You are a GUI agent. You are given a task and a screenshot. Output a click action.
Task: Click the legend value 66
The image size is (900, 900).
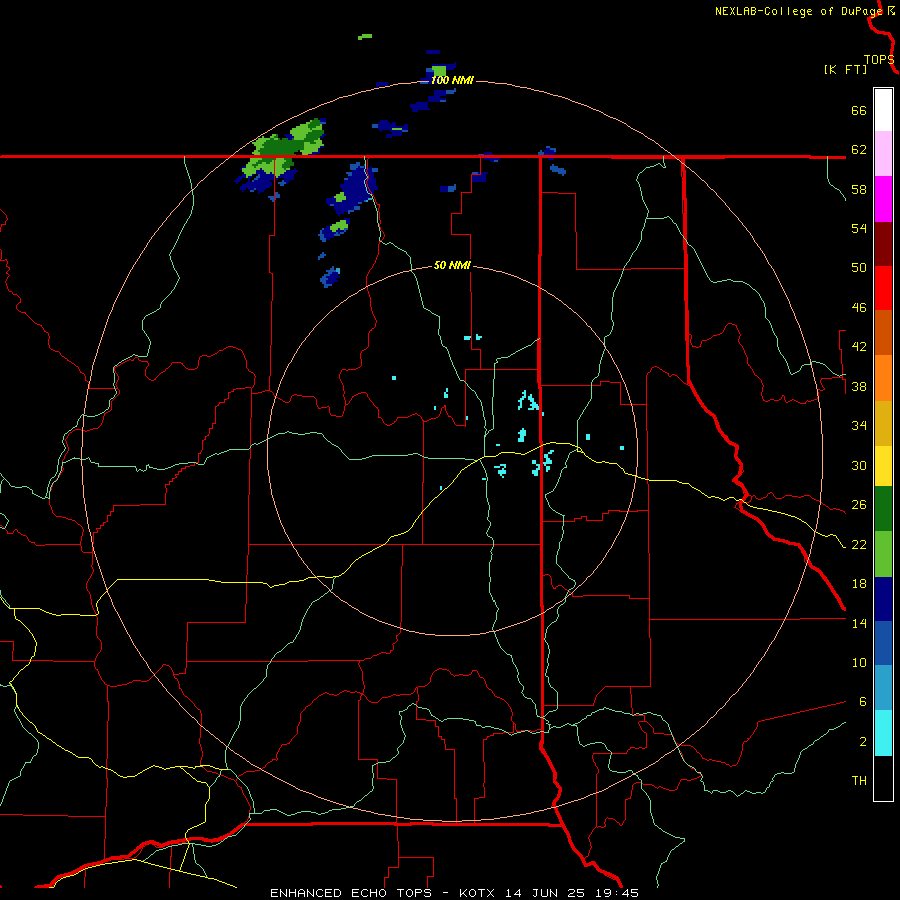coord(859,110)
